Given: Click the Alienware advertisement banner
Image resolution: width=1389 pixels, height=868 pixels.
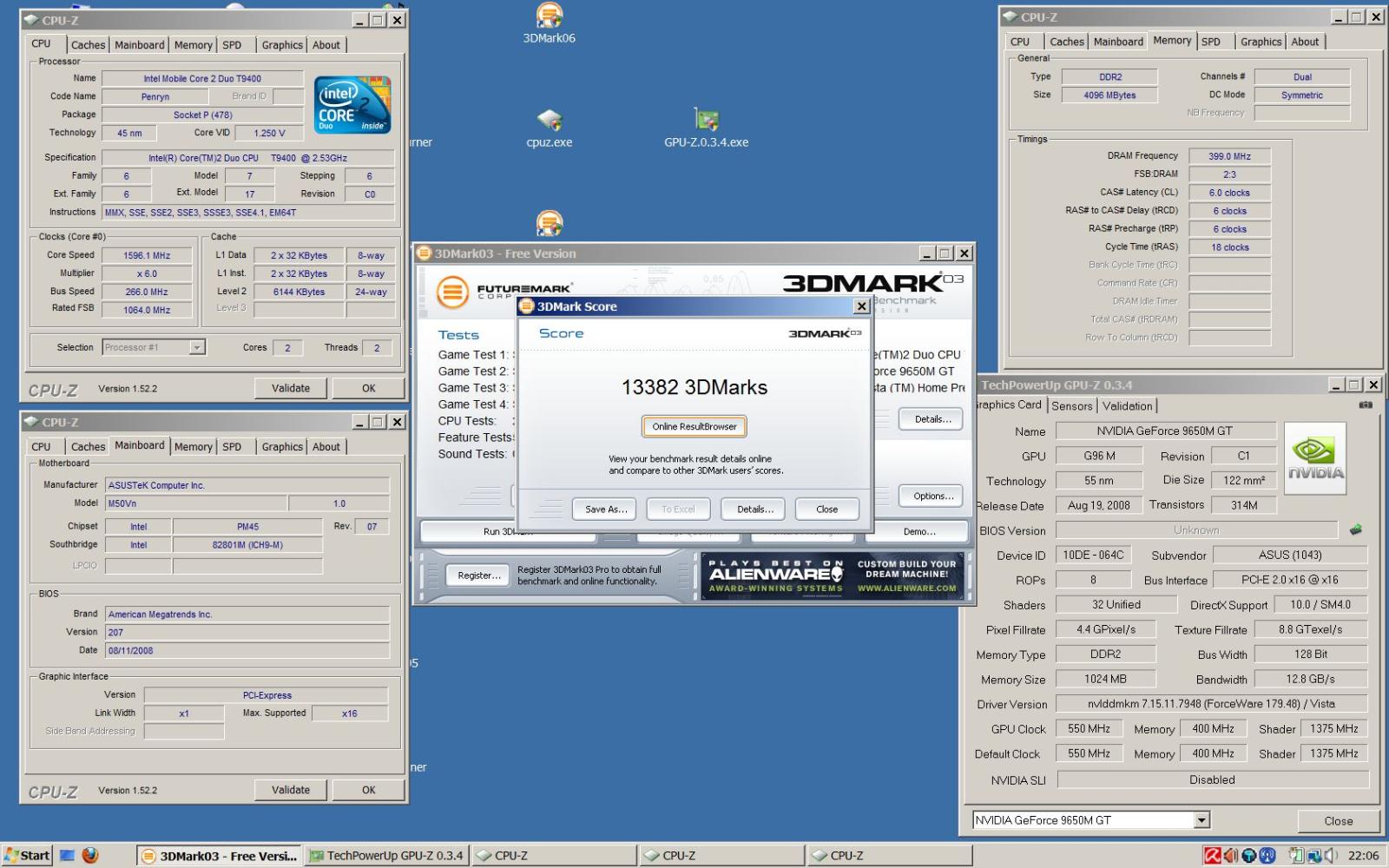Looking at the screenshot, I should (832, 576).
